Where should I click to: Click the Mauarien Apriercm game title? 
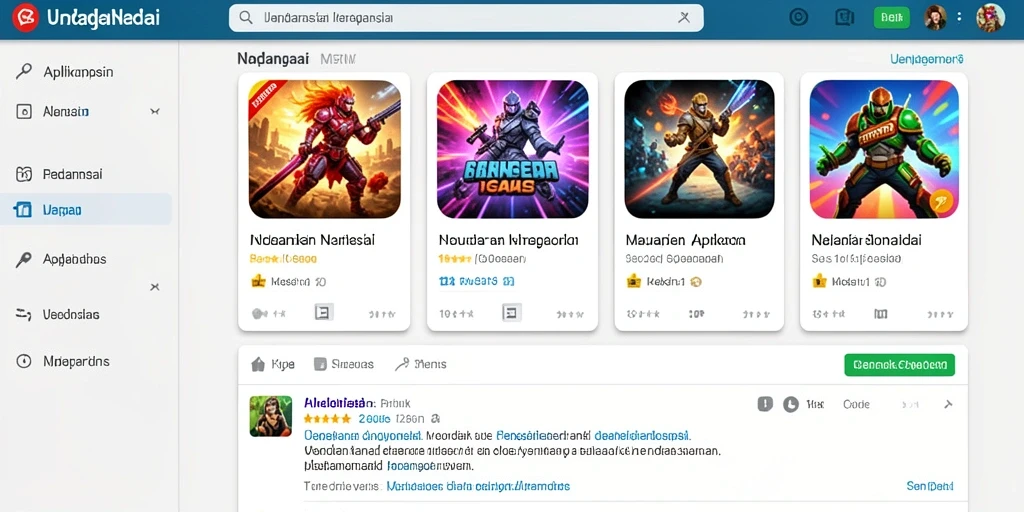(x=685, y=240)
